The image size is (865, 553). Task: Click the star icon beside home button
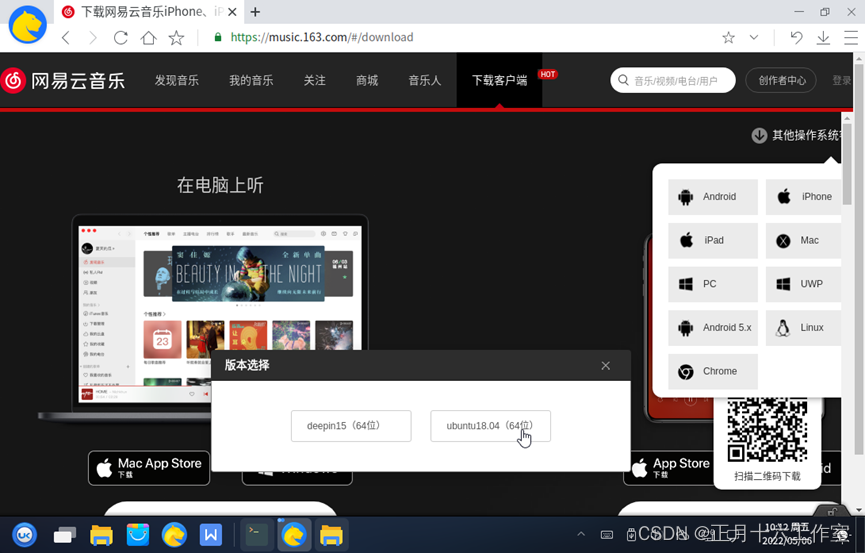(177, 38)
